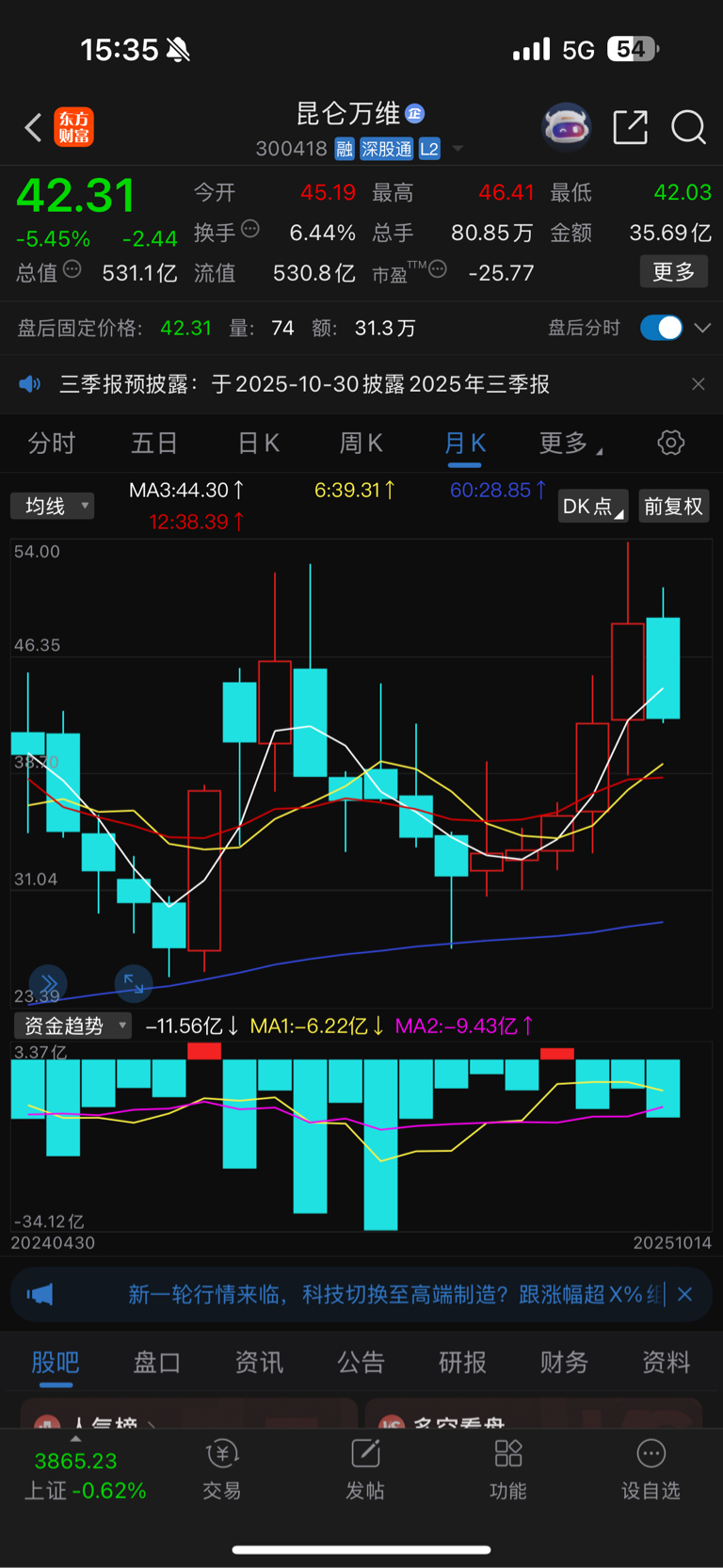723x1568 pixels.
Task: Switch to the 财务 tab
Action: click(564, 1362)
